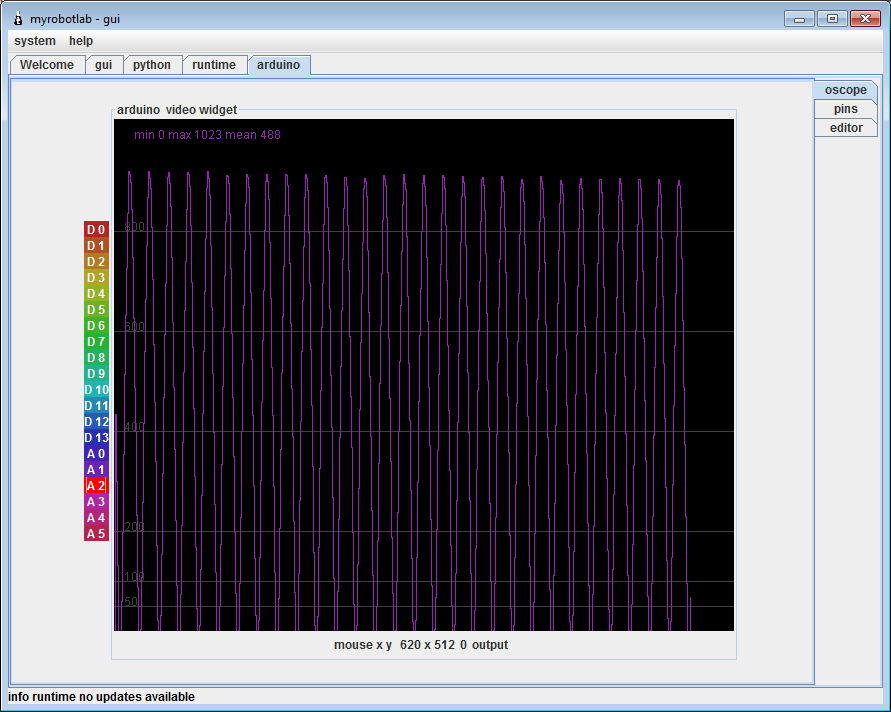
Task: Click the myrobotlab title bar icon
Action: tap(18, 19)
